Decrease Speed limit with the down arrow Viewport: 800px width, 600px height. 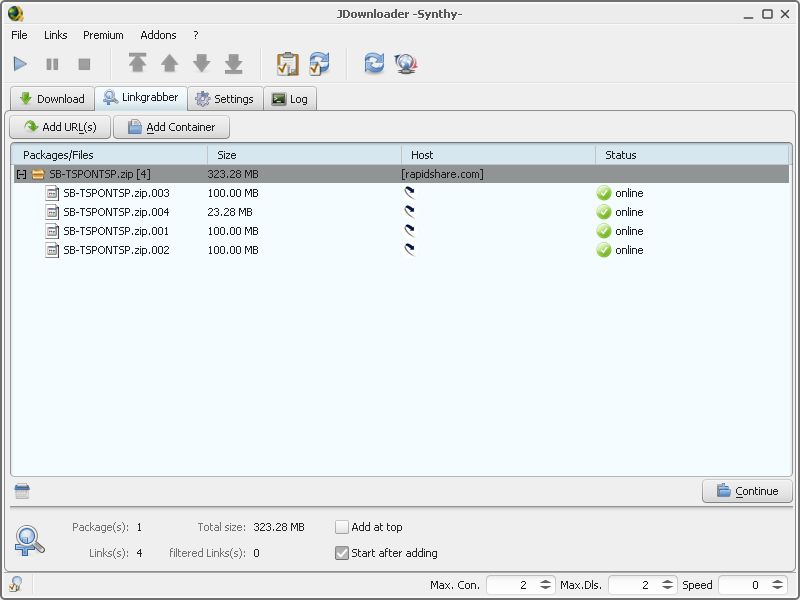(778, 588)
